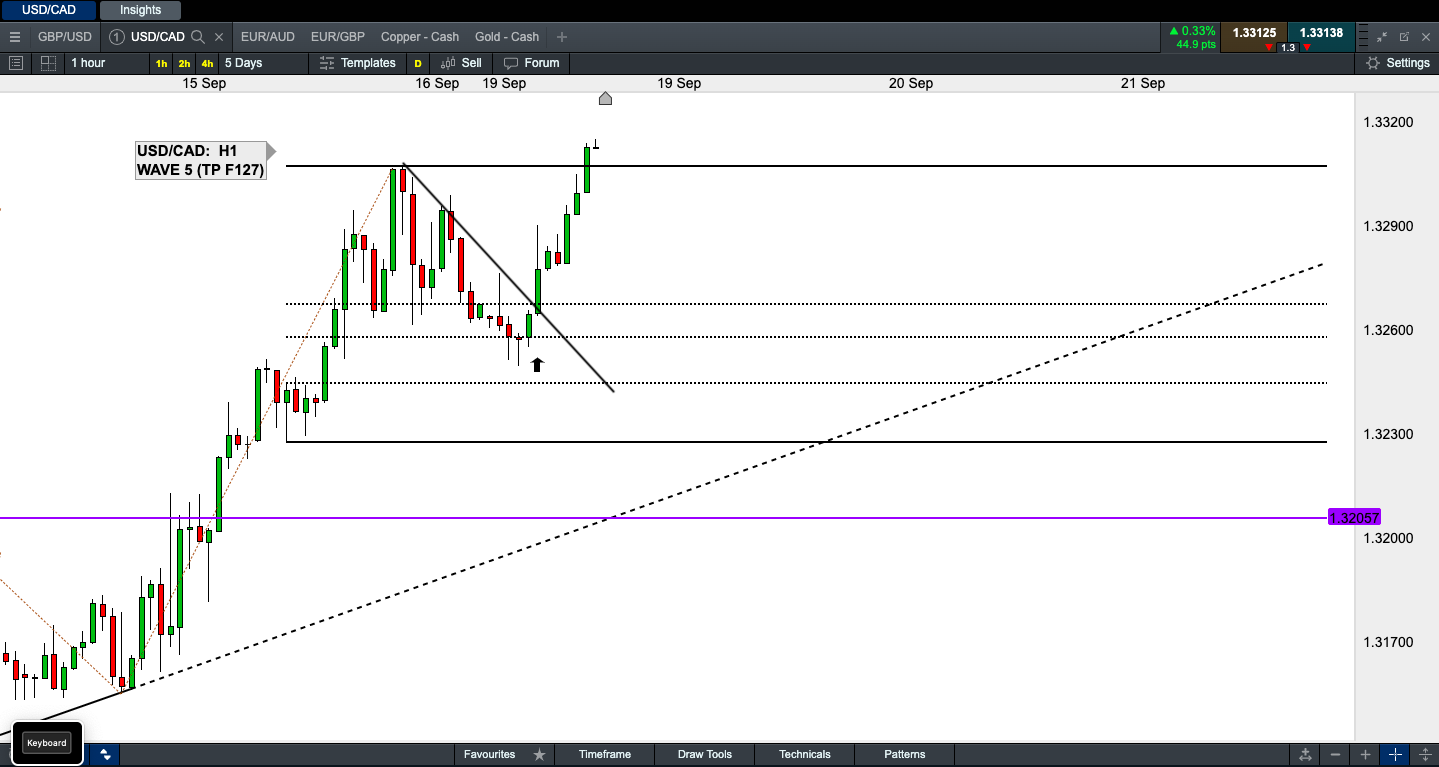Toggle the 4h timeframe shortcut
Image resolution: width=1439 pixels, height=767 pixels.
[x=208, y=63]
